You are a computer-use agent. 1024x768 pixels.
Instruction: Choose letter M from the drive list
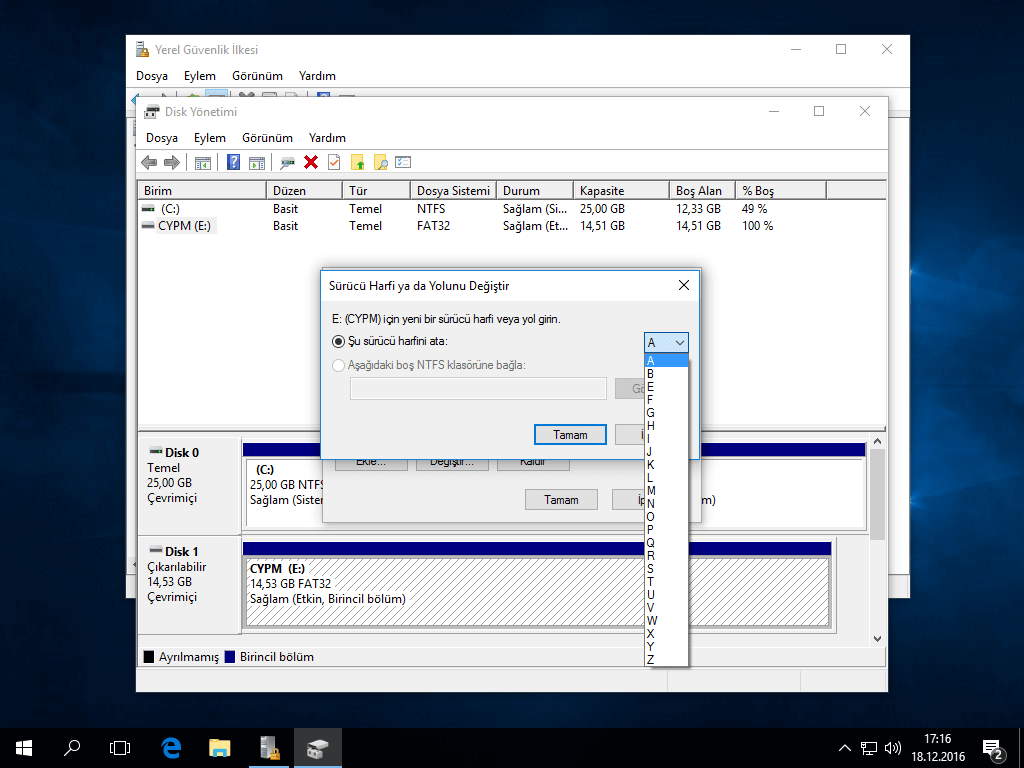pos(651,490)
